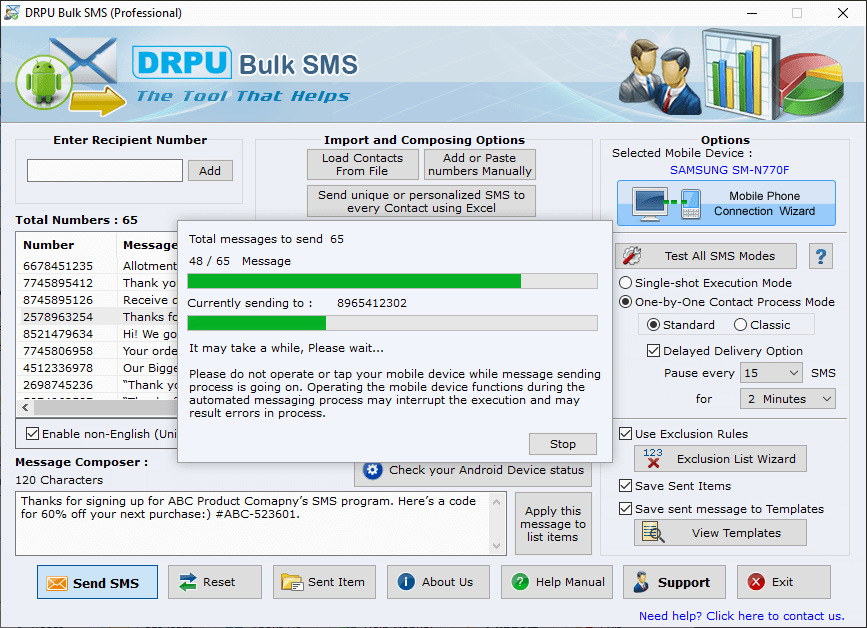
Task: Stop the message sending process
Action: pyautogui.click(x=562, y=443)
